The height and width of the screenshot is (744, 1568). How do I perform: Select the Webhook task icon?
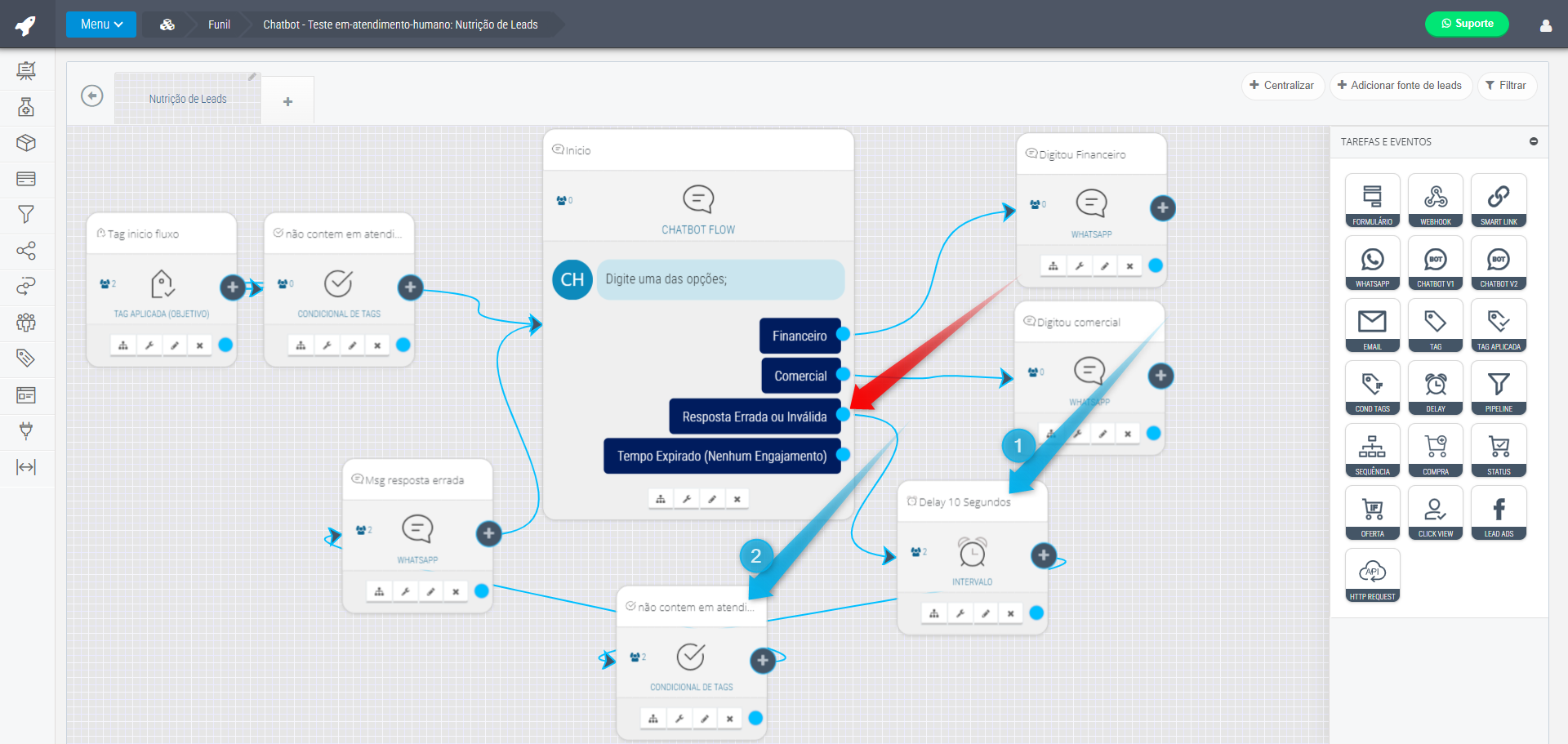tap(1435, 200)
